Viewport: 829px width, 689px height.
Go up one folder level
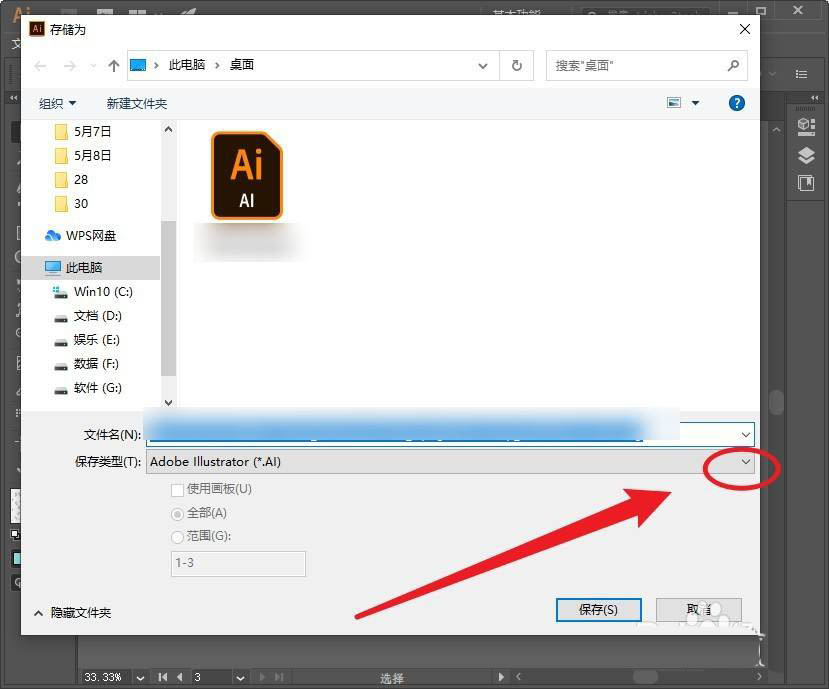pyautogui.click(x=114, y=66)
